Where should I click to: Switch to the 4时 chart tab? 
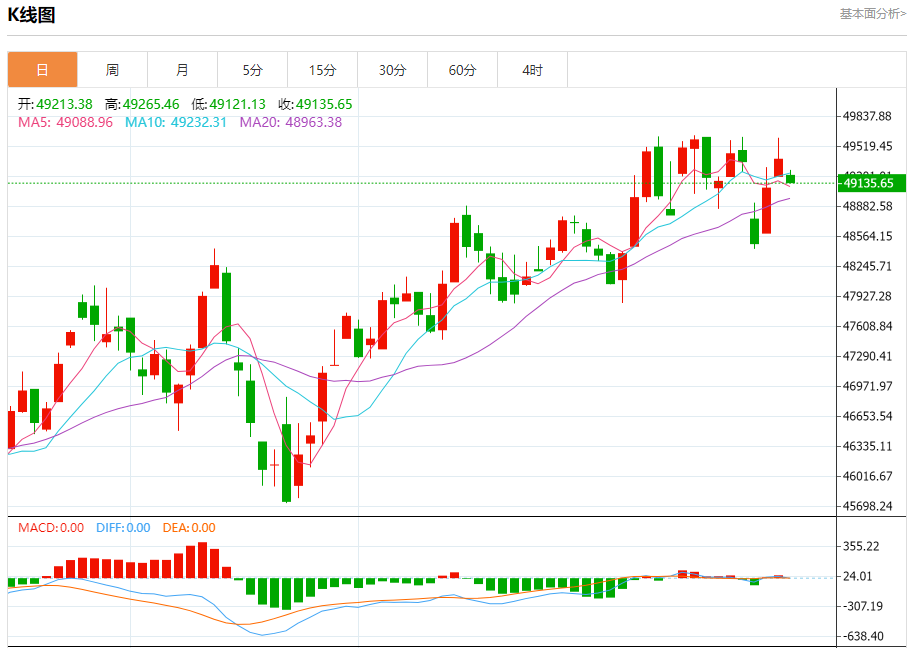[x=532, y=70]
